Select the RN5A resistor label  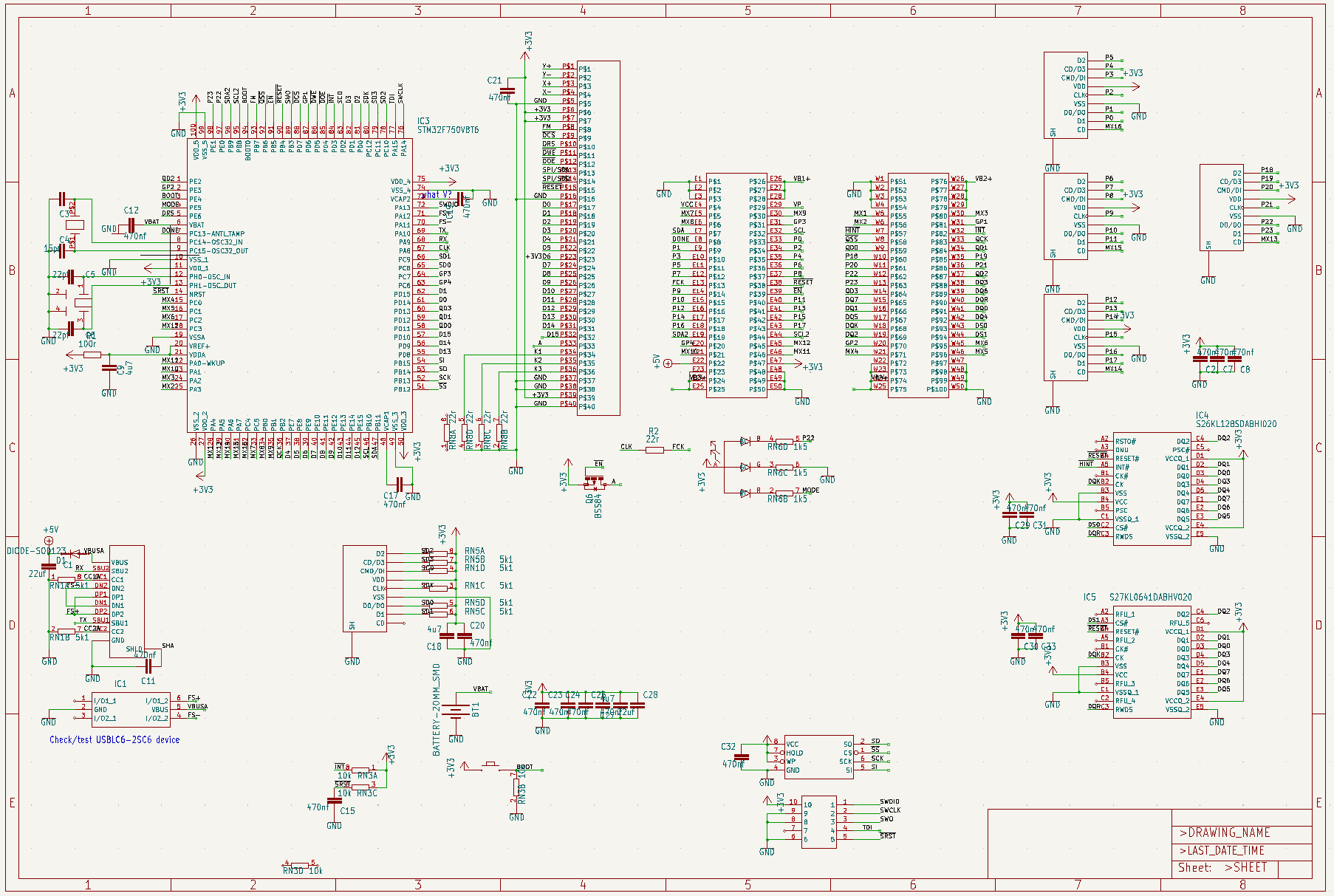point(475,551)
